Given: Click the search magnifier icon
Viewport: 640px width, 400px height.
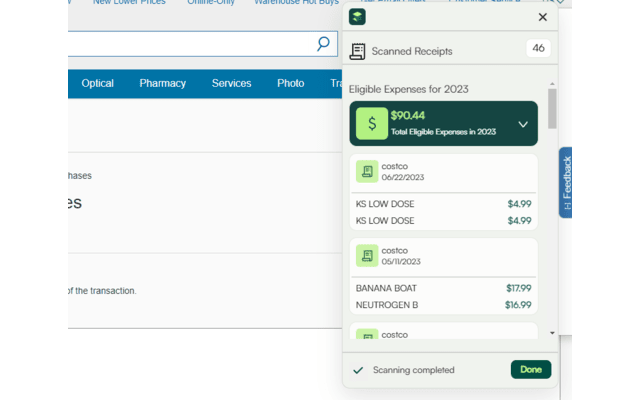Looking at the screenshot, I should [323, 44].
